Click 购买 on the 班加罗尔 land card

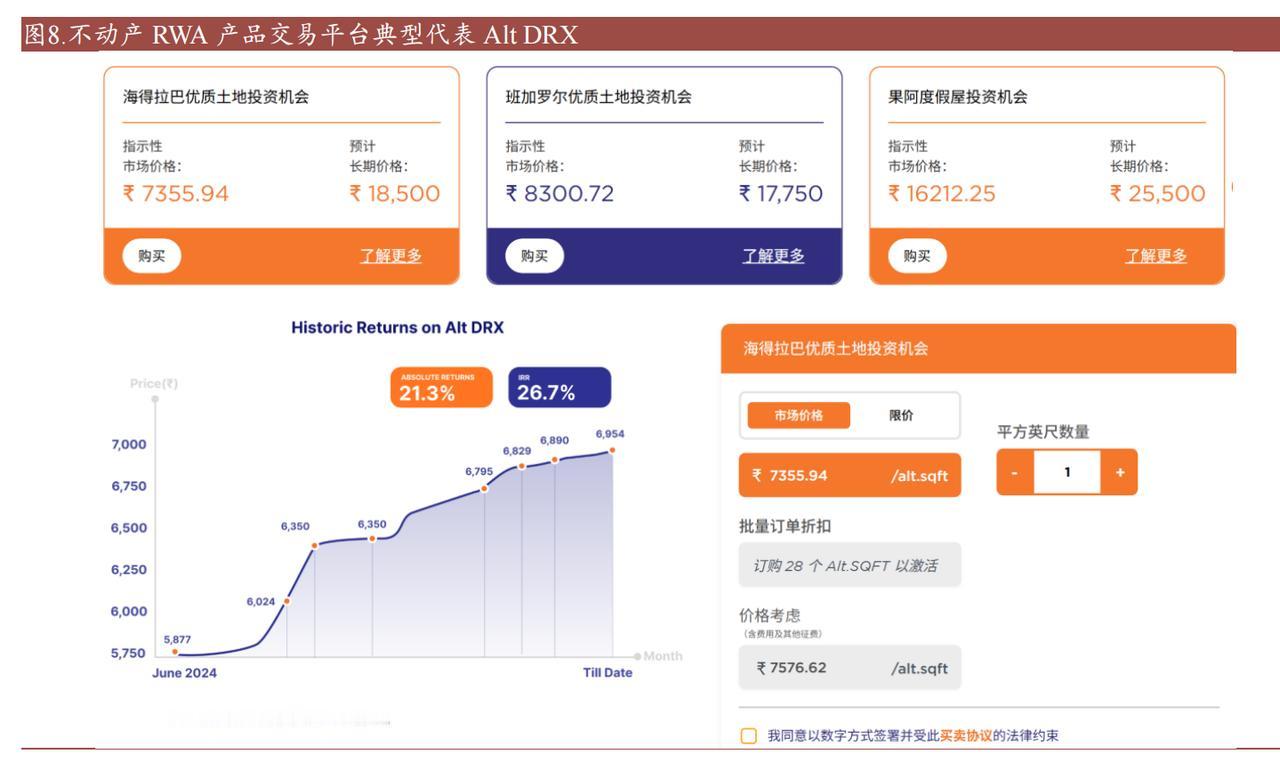(x=535, y=256)
